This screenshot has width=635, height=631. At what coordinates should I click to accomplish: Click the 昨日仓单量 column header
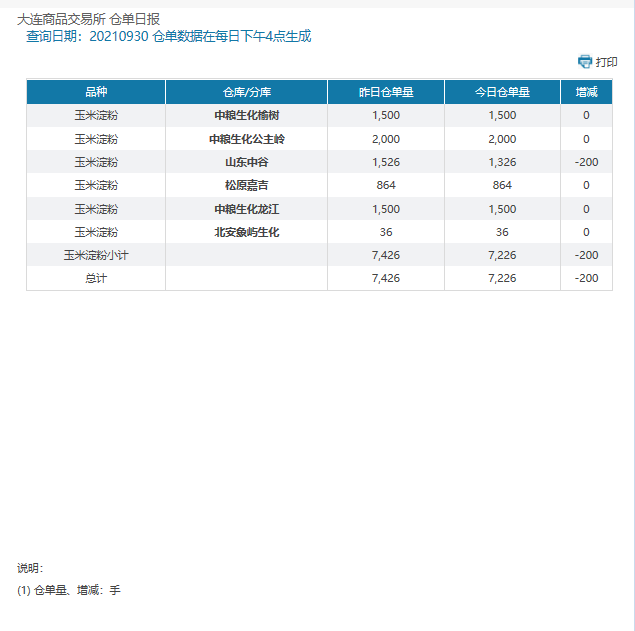(x=386, y=92)
